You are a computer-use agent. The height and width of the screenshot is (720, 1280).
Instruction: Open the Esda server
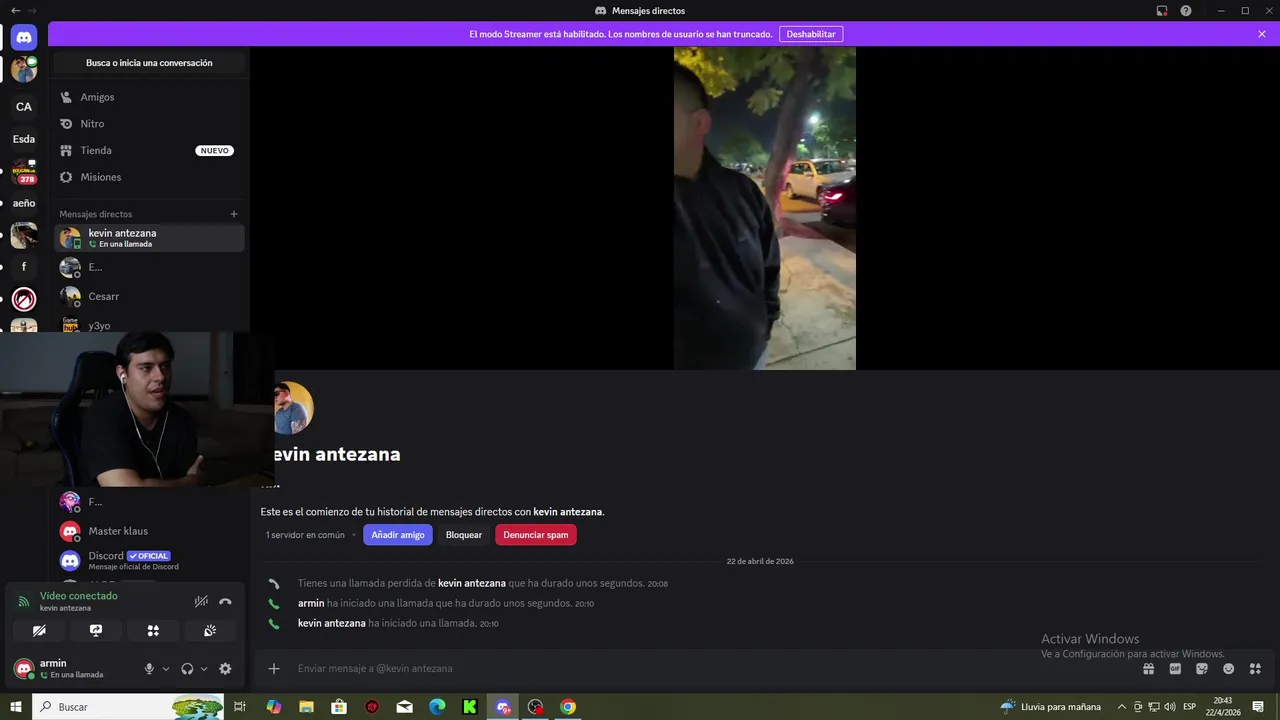pyautogui.click(x=24, y=139)
